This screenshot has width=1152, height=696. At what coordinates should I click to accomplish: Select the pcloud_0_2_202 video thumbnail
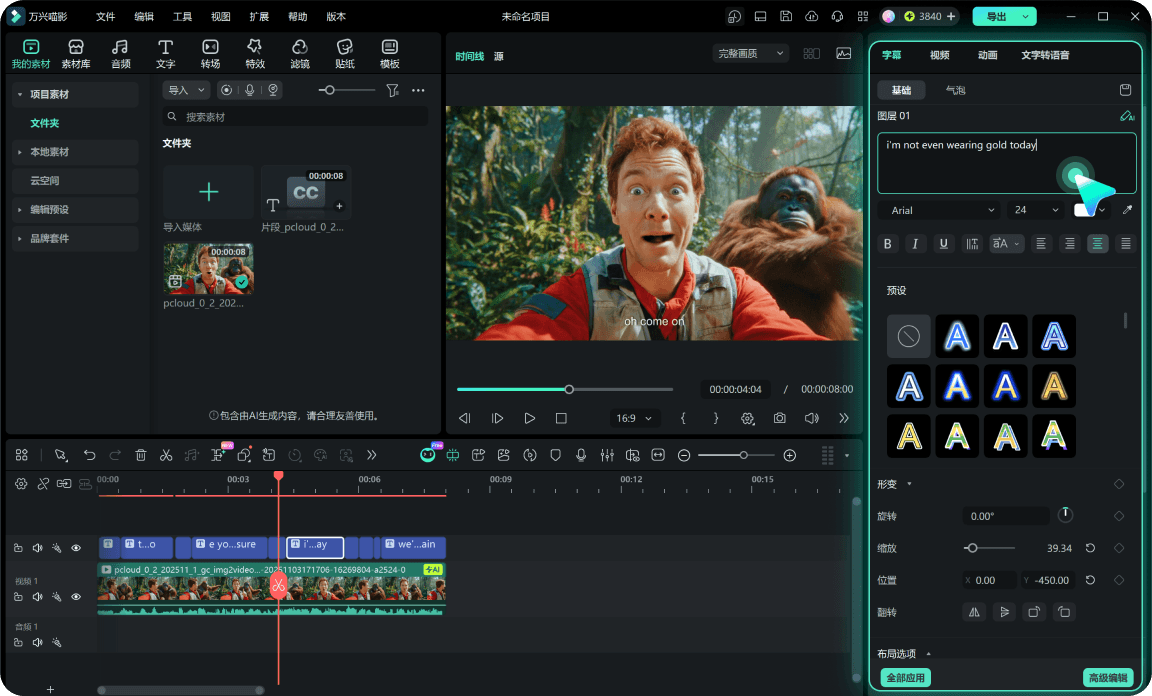[209, 268]
